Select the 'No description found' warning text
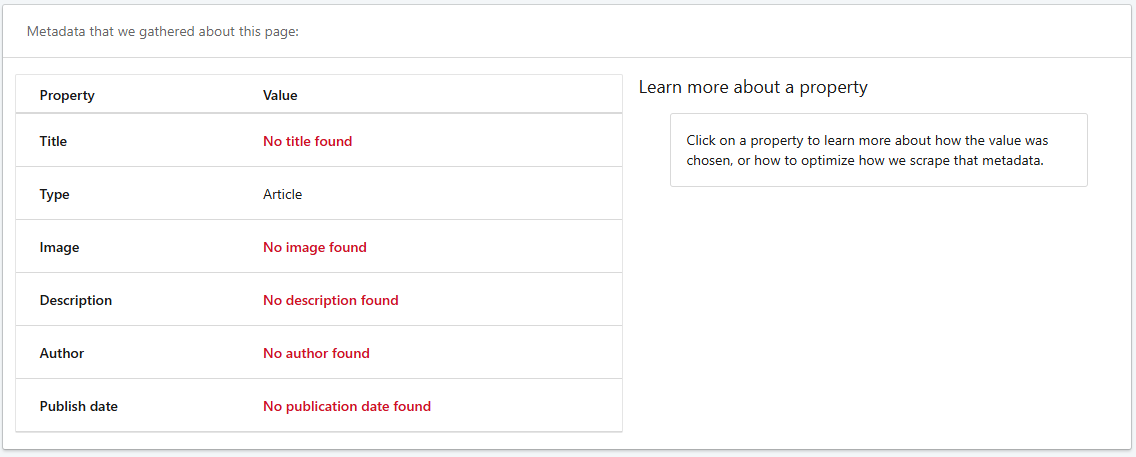The width and height of the screenshot is (1136, 457). (330, 300)
